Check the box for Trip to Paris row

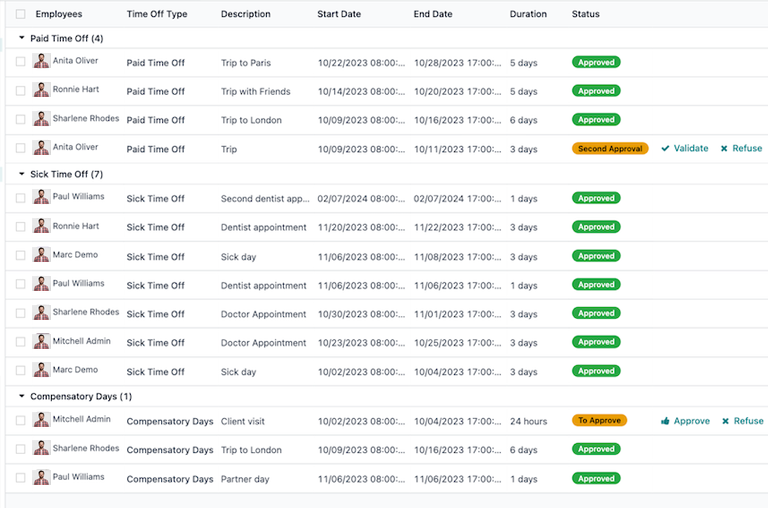point(21,62)
